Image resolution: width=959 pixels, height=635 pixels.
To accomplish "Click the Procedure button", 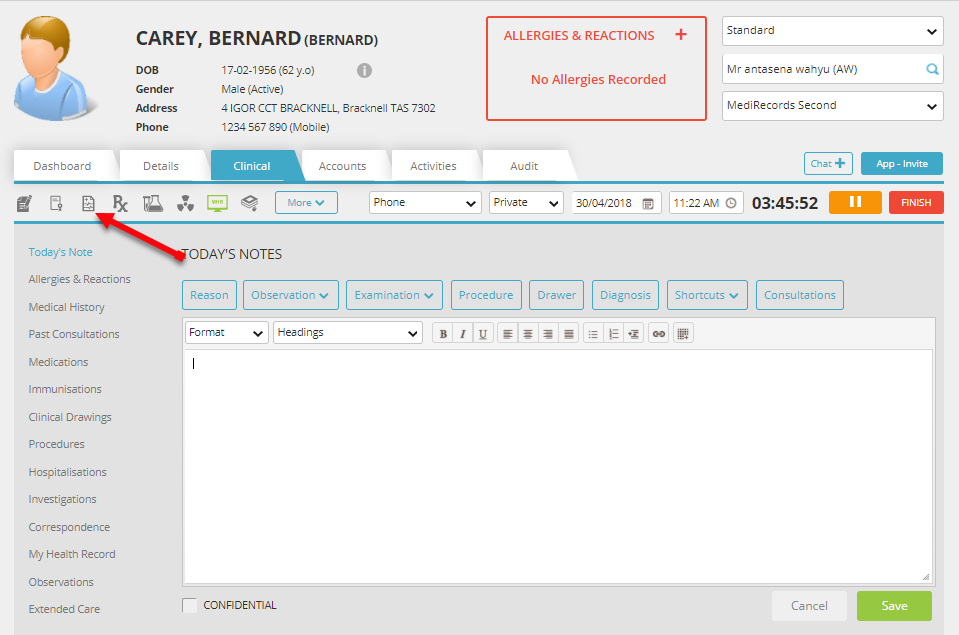I will point(486,295).
